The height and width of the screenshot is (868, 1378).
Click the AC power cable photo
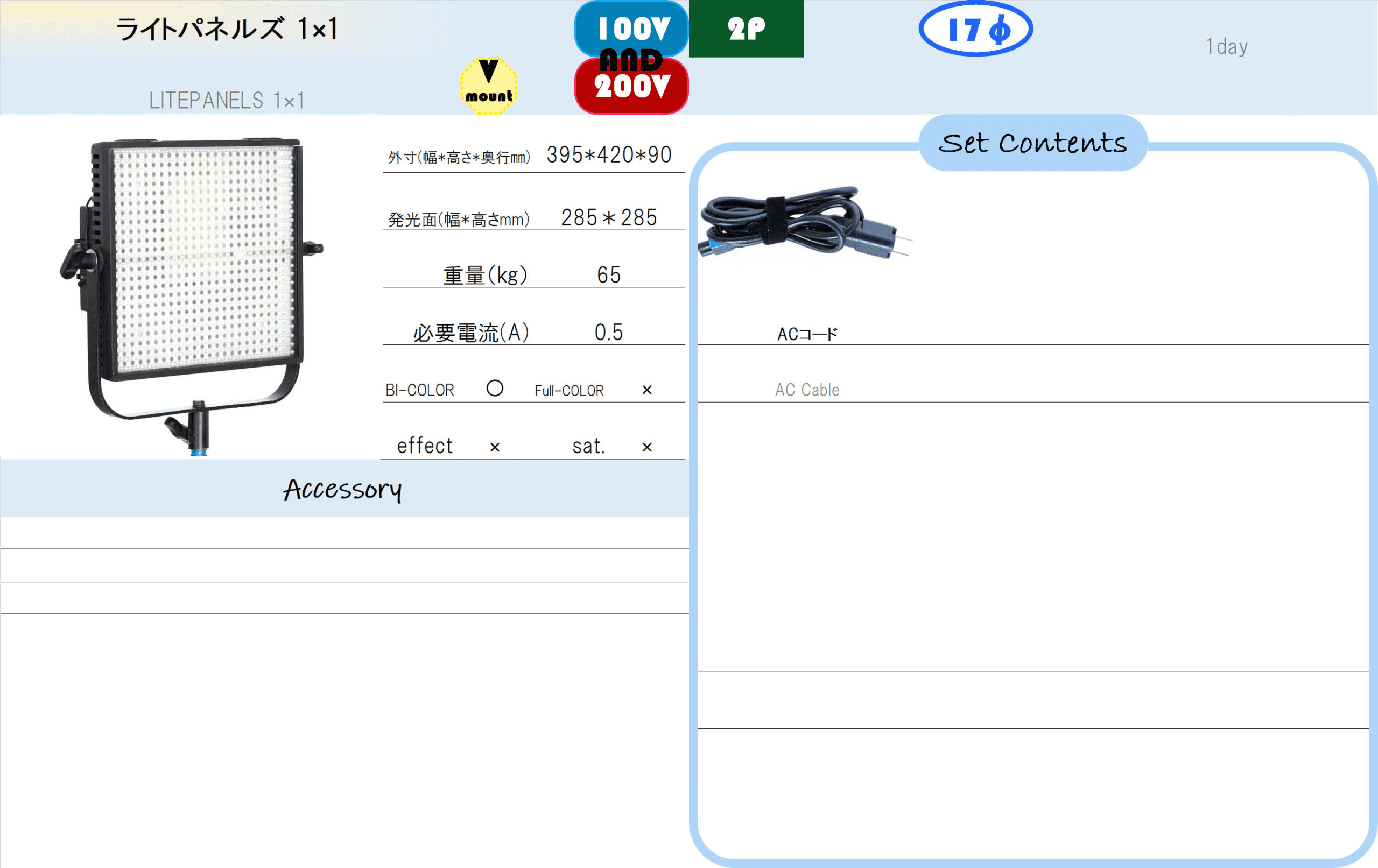[804, 222]
